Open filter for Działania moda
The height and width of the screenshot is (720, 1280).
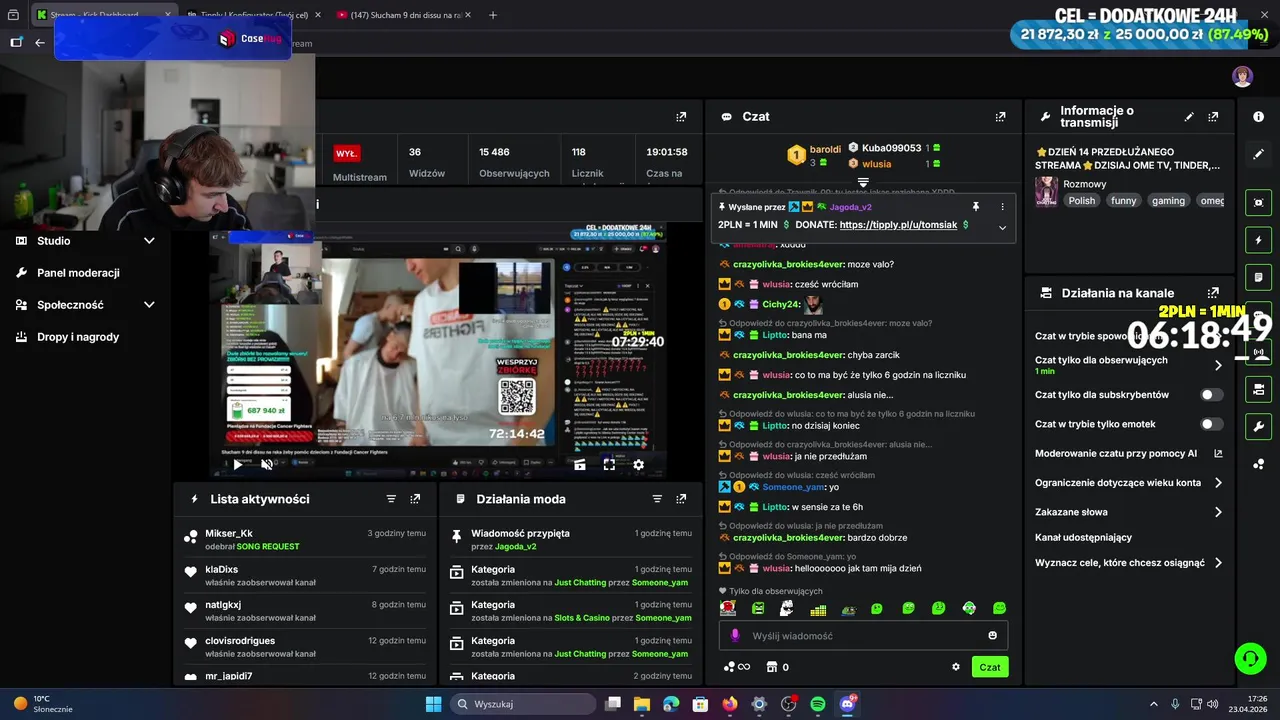[x=657, y=499]
